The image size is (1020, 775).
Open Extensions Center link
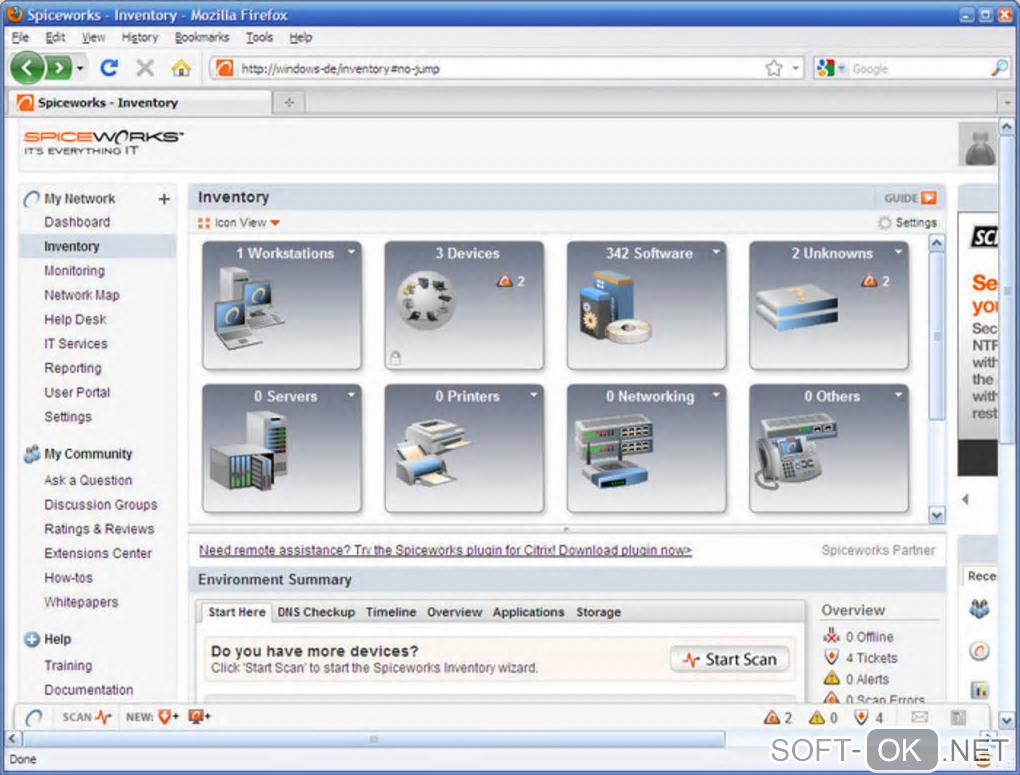[98, 553]
